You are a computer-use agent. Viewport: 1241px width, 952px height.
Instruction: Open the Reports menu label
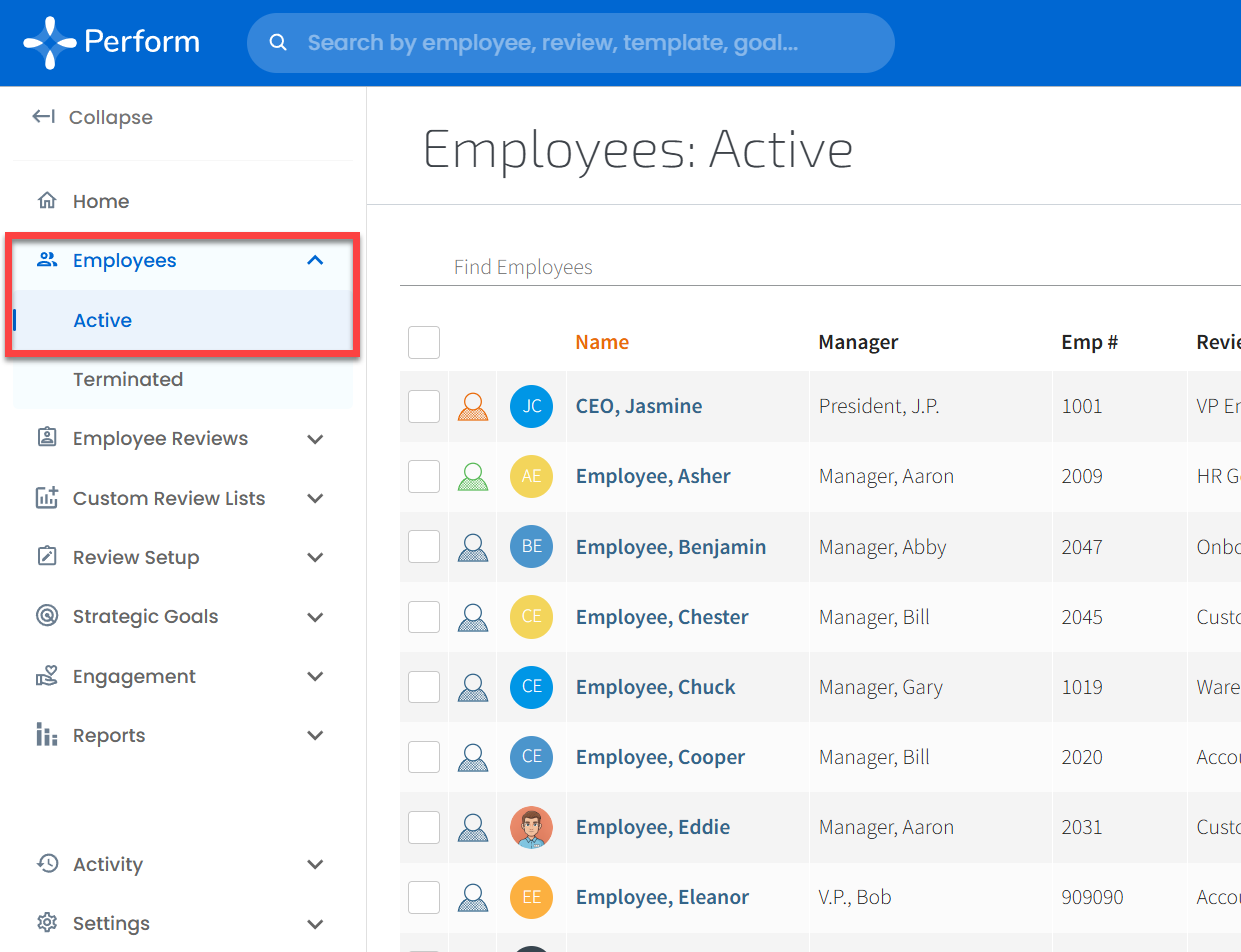pos(109,736)
